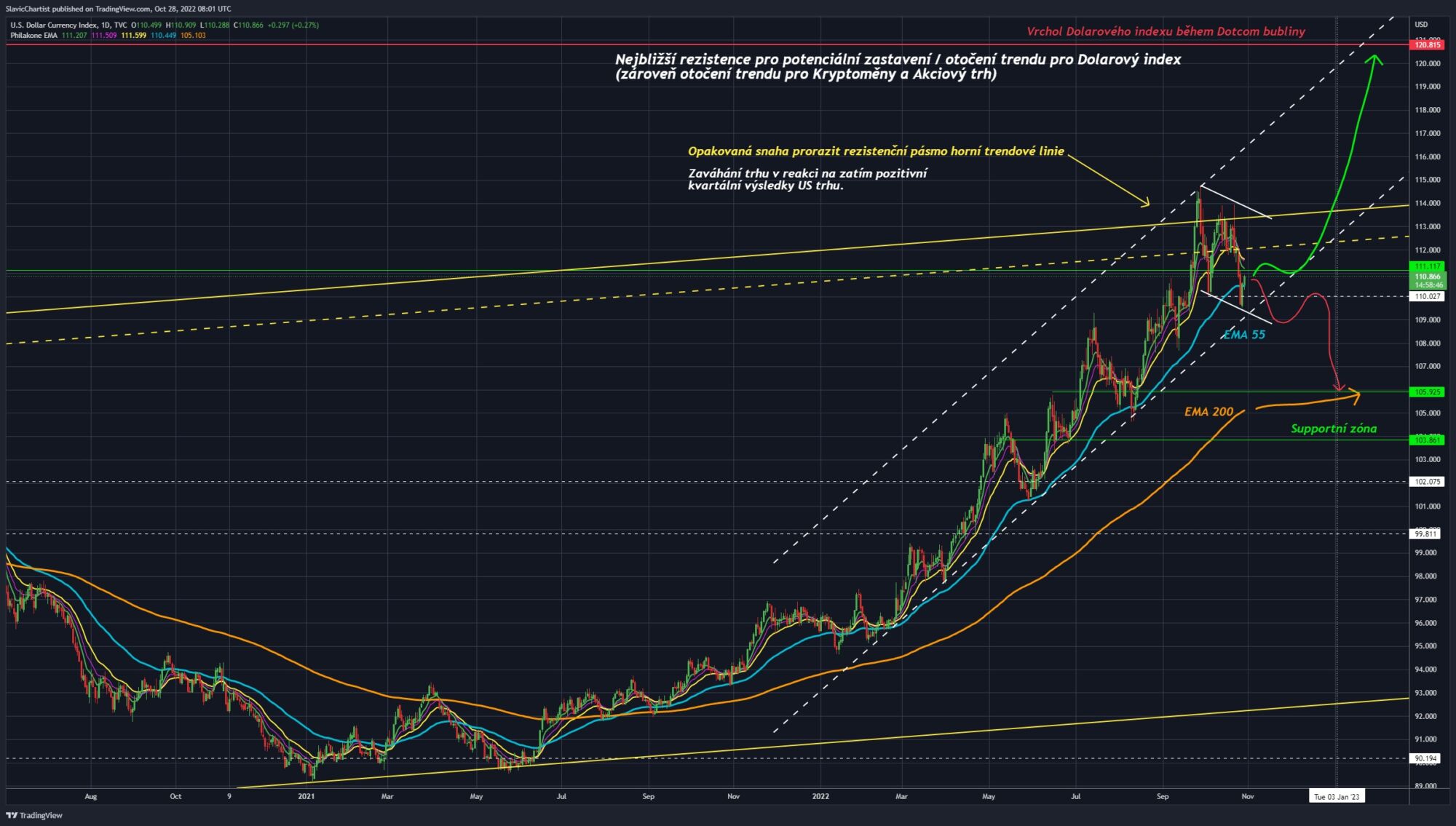Select the green 103.861 support price label
The width and height of the screenshot is (1456, 826).
pyautogui.click(x=1427, y=440)
